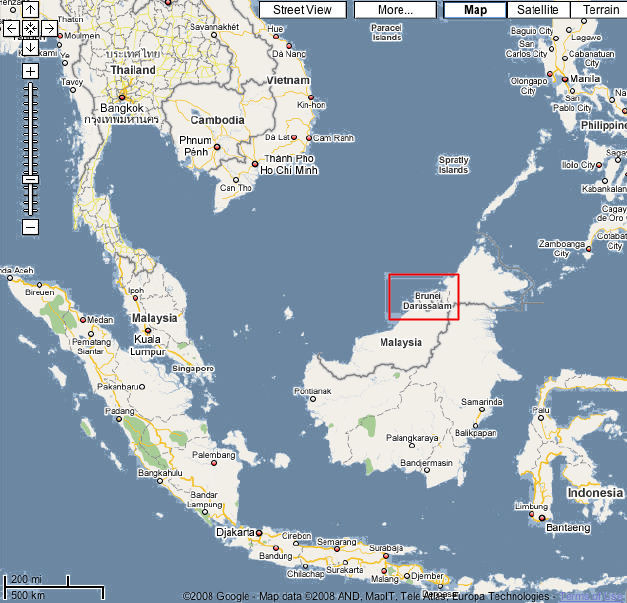Screen dimensions: 627x603
Task: Open the More... layers dropdown
Action: point(396,10)
